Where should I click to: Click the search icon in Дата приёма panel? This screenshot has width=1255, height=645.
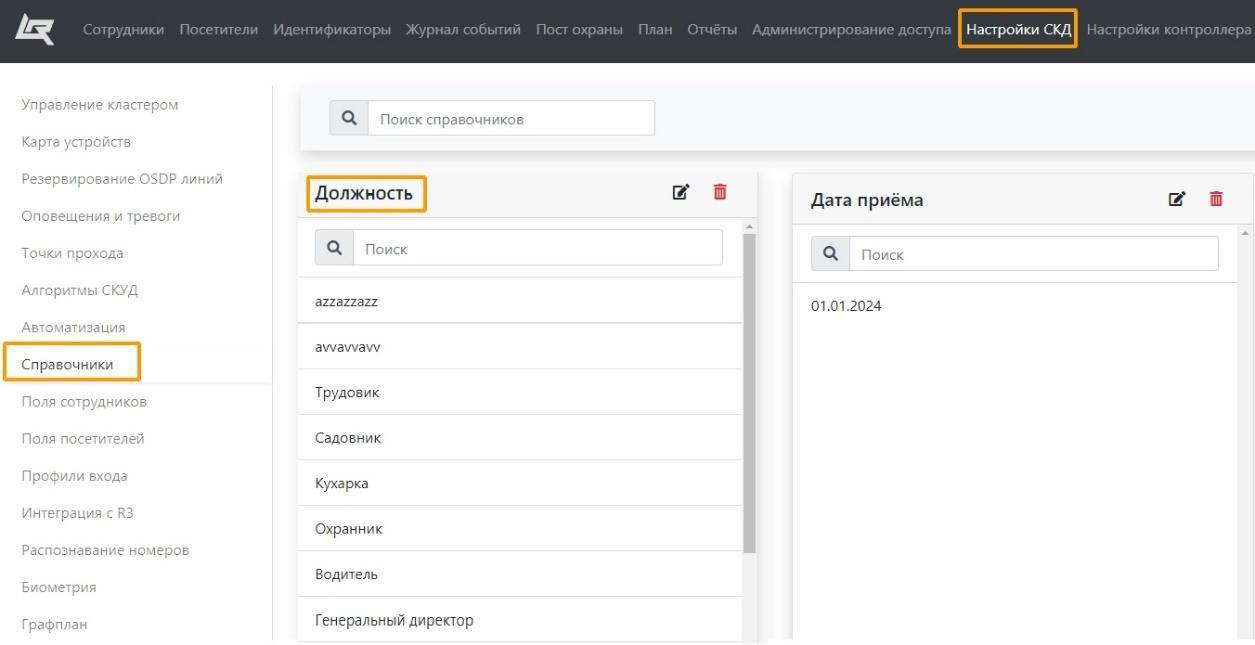830,254
